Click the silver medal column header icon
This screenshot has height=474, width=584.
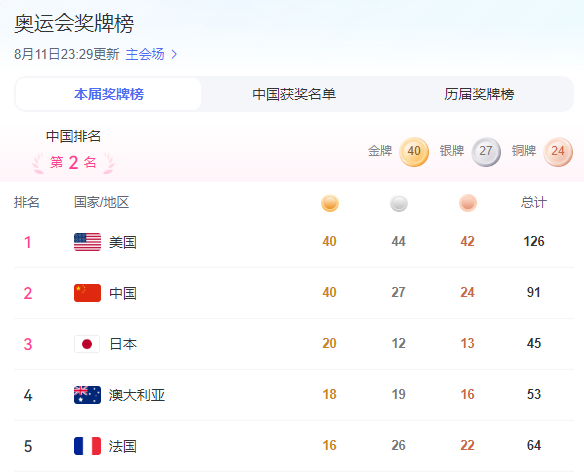(399, 203)
